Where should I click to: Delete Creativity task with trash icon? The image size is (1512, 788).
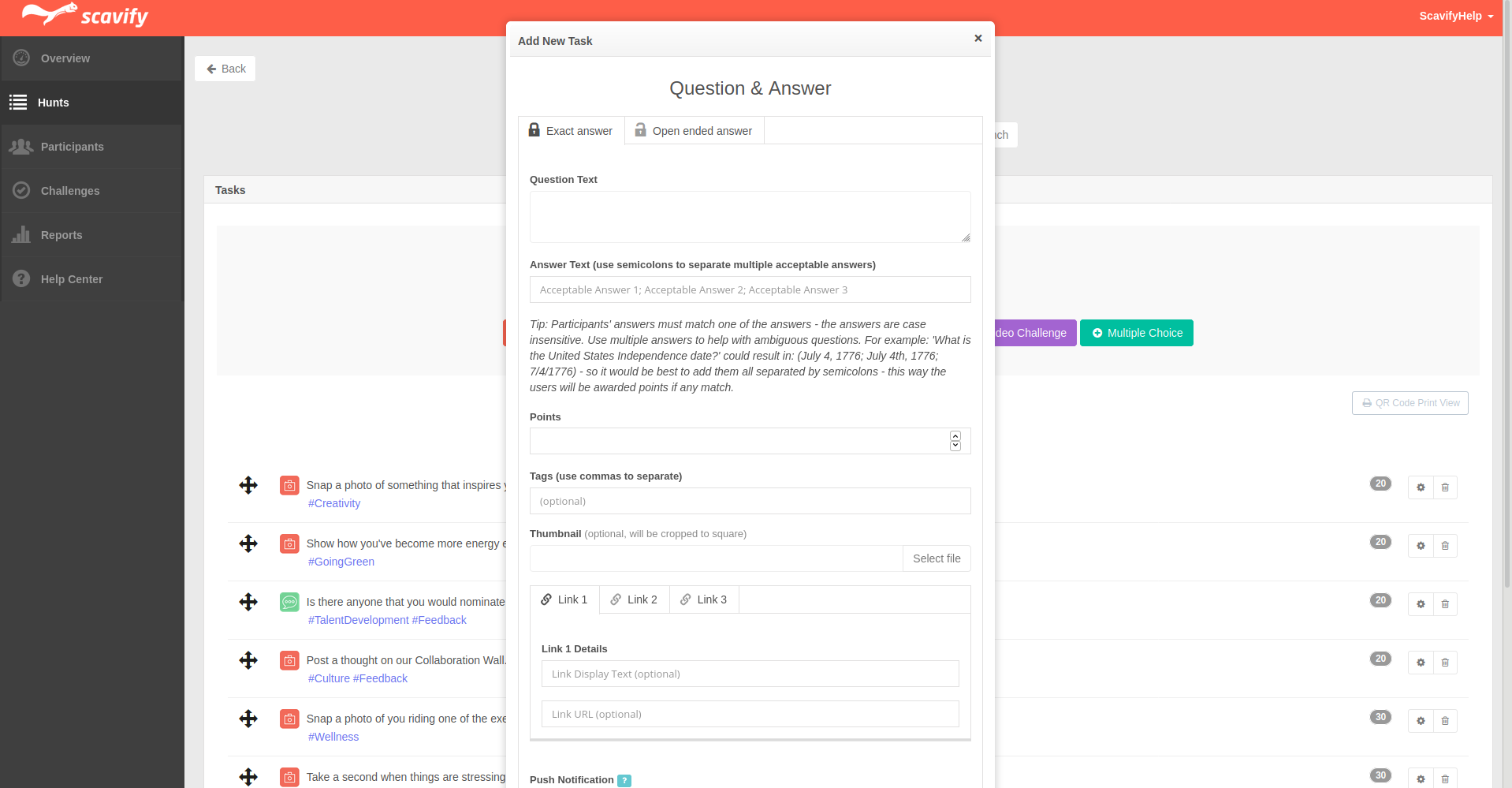point(1445,487)
